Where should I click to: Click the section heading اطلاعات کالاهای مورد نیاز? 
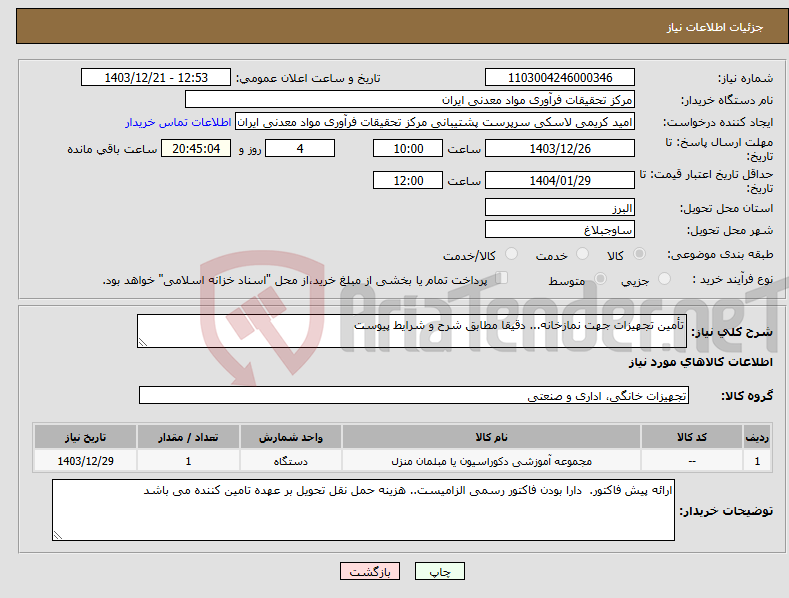tap(700, 362)
